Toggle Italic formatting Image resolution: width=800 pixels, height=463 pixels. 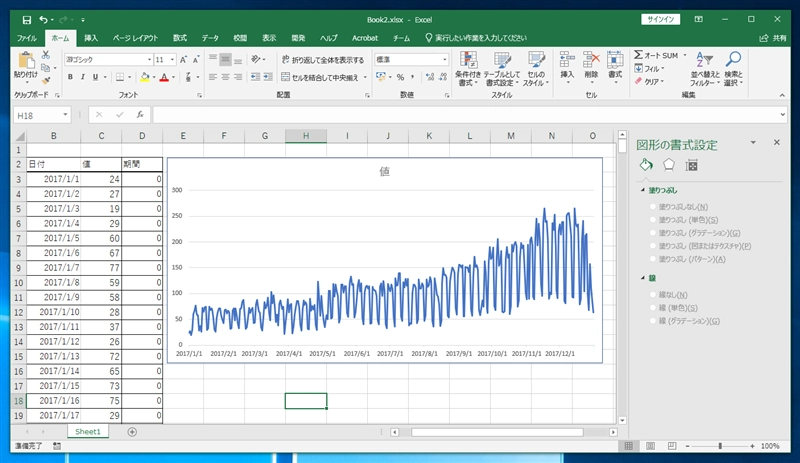pos(82,77)
